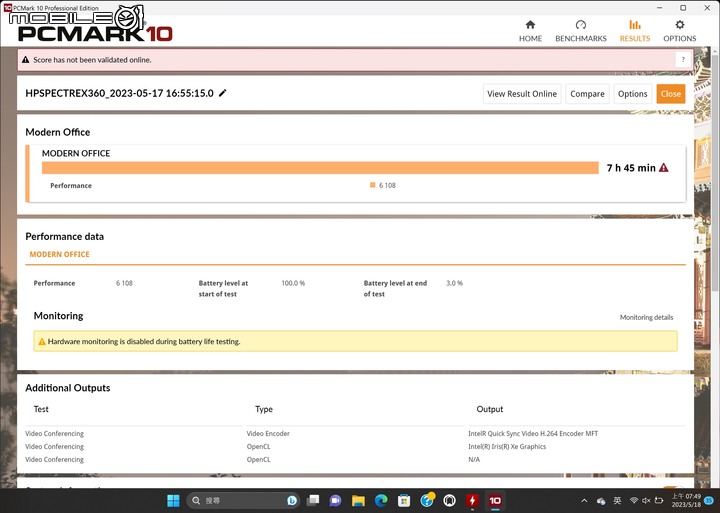Open Teams Chat taskbar icon
This screenshot has height=513, width=720.
click(335, 501)
